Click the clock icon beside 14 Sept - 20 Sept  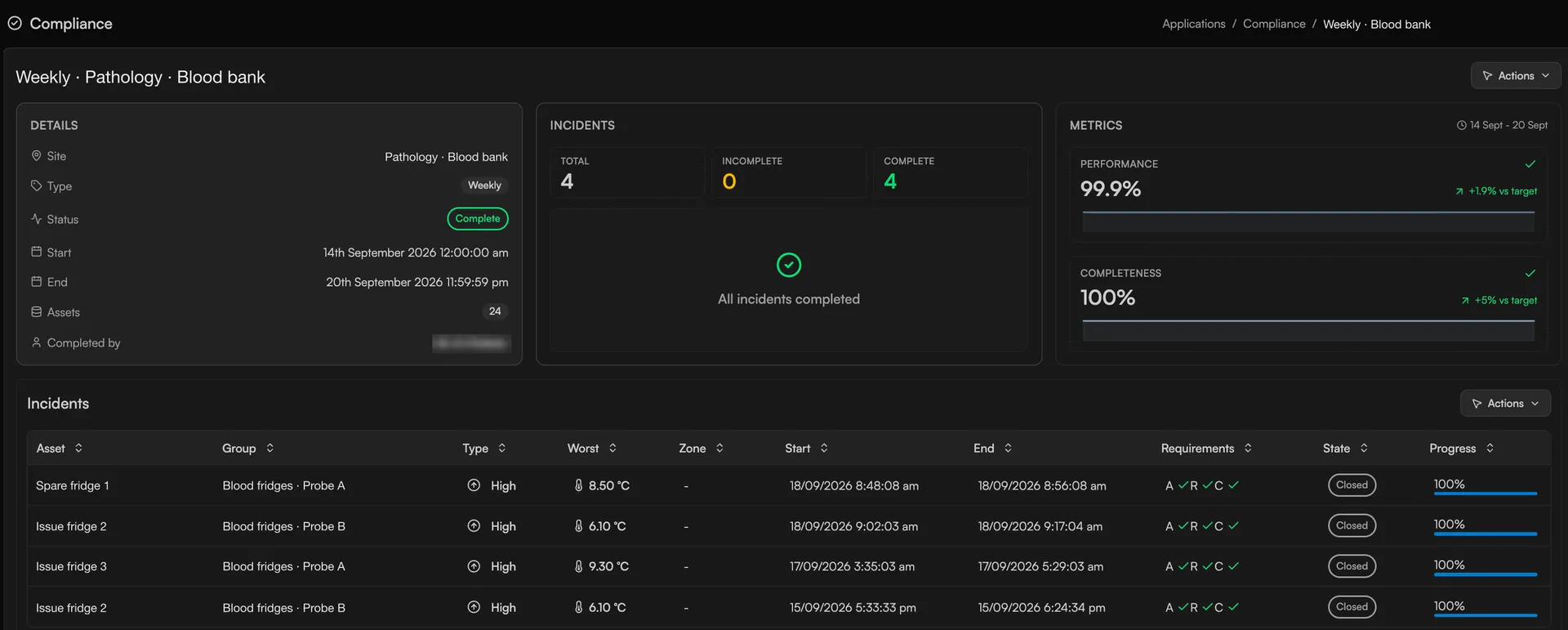(x=1462, y=125)
